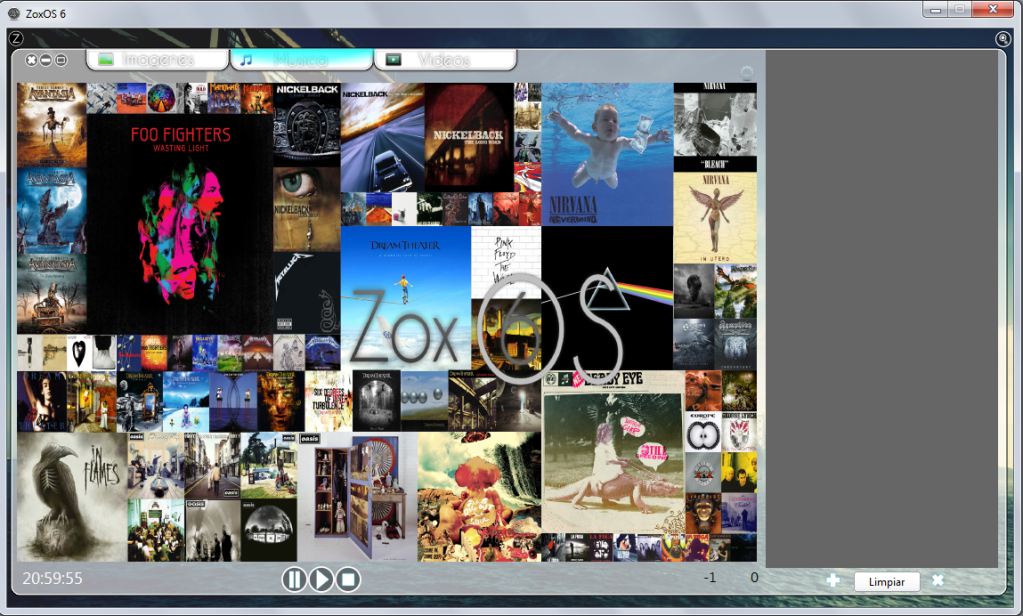Select Dream Theater Six Degrees album cover
This screenshot has width=1023, height=616.
click(x=328, y=401)
